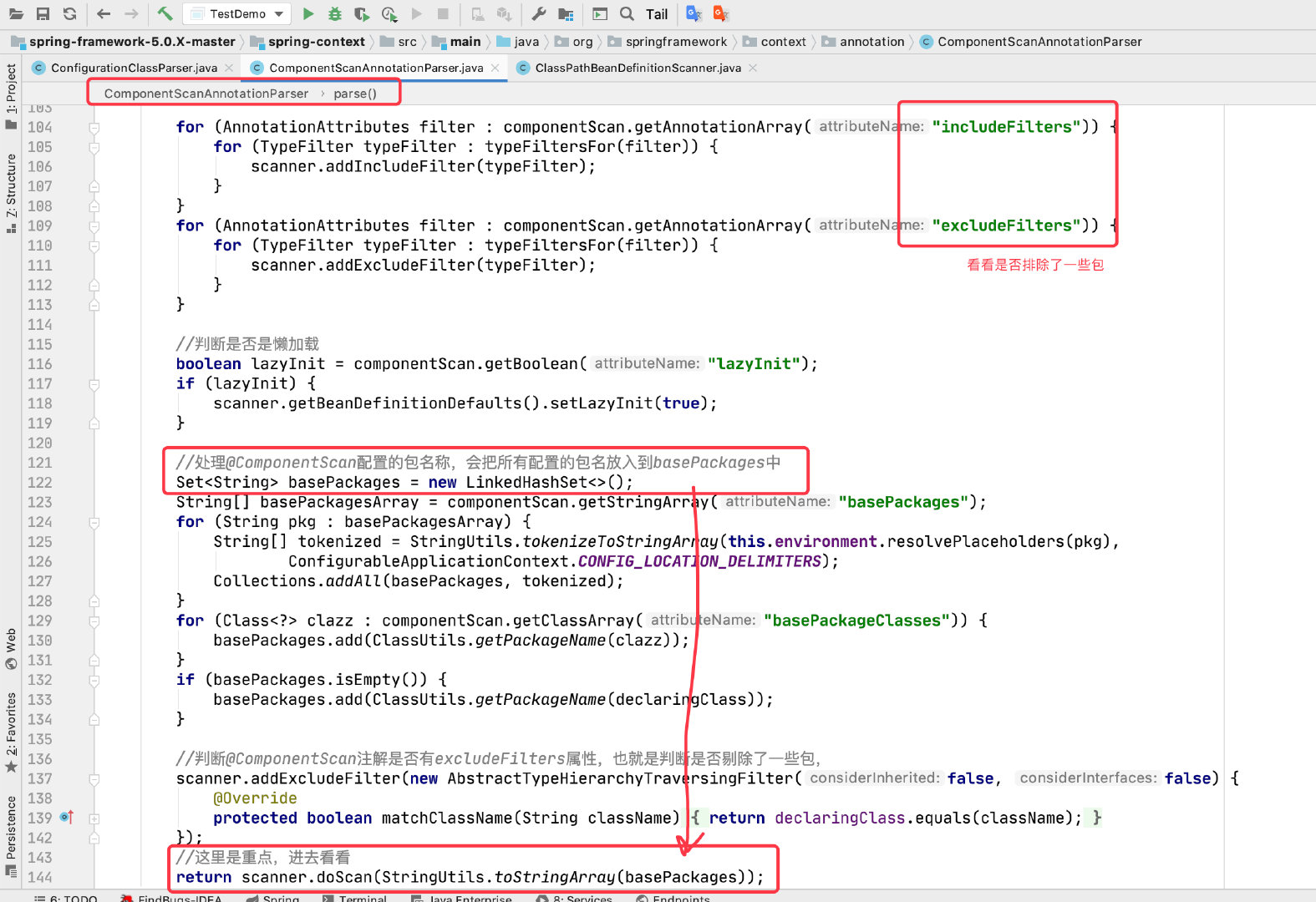Click the Save All disk icon
Image resolution: width=1316 pixels, height=902 pixels.
[x=43, y=13]
